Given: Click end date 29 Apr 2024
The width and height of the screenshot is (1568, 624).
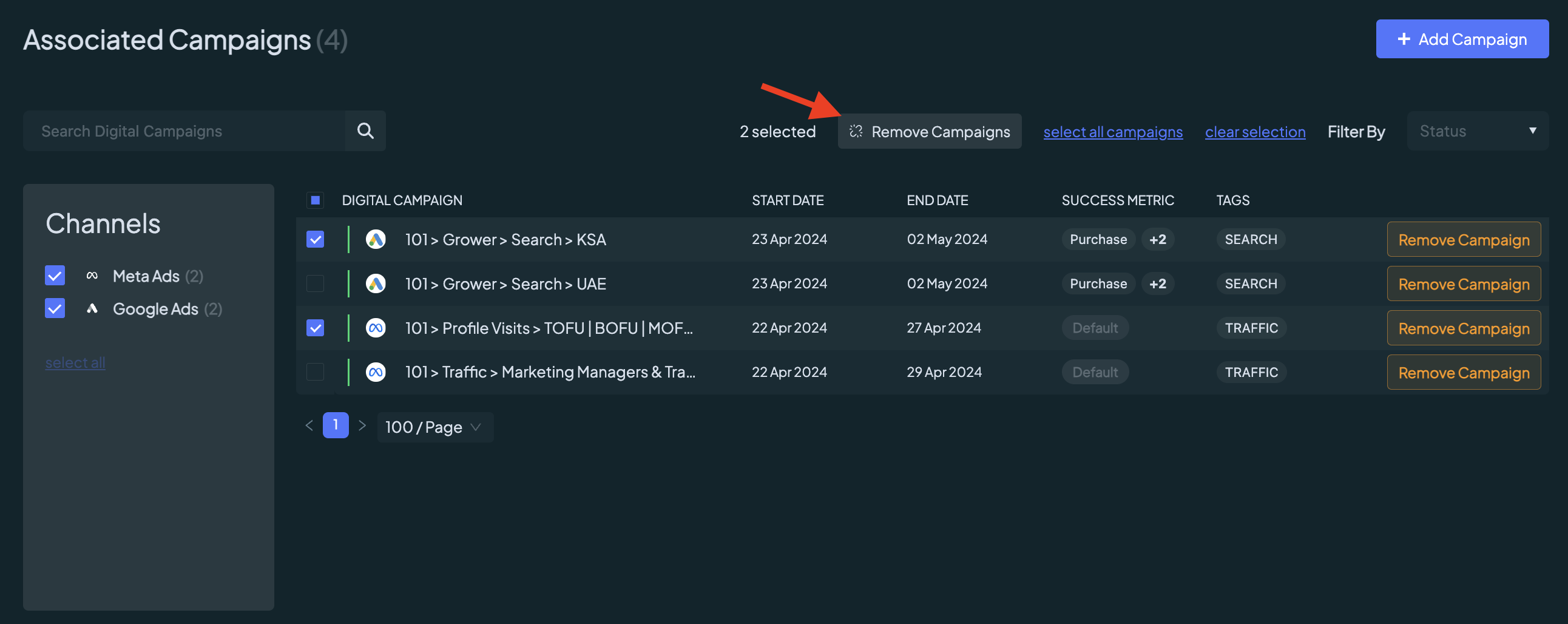Looking at the screenshot, I should pyautogui.click(x=944, y=372).
